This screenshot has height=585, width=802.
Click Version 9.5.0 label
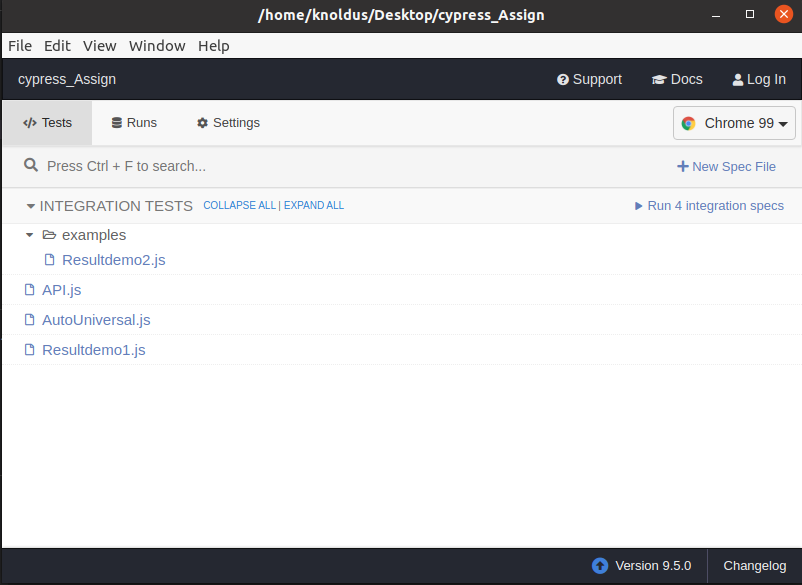653,566
